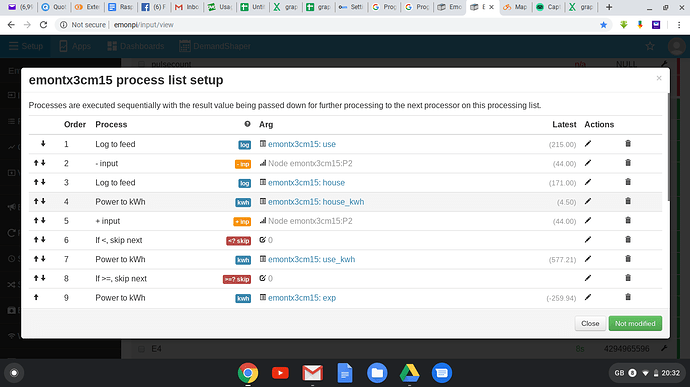Delete process 6 'If <, skip next'
690x387 pixels.
coord(628,240)
